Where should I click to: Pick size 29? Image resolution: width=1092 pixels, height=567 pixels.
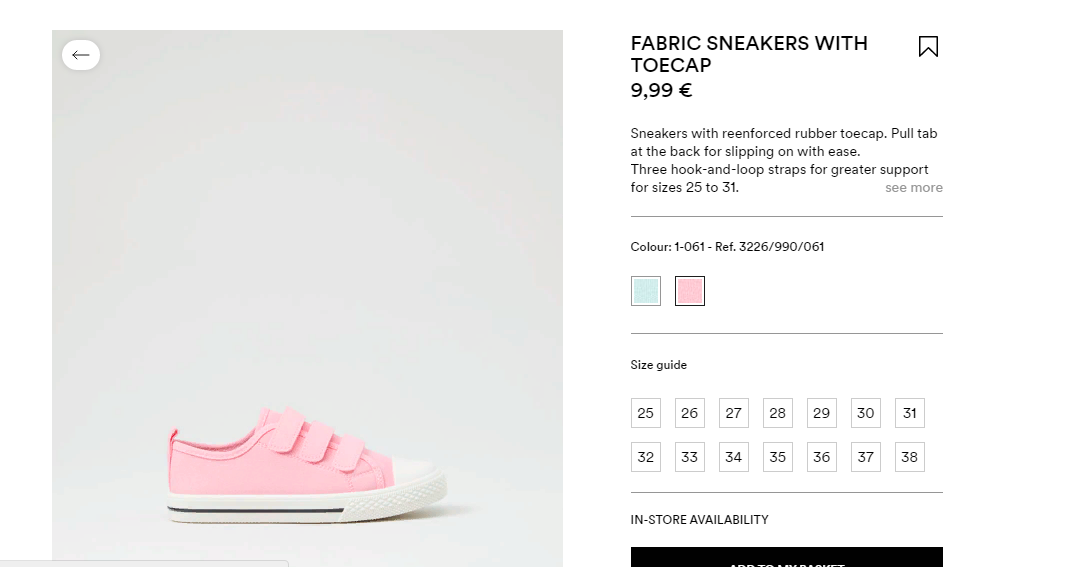pyautogui.click(x=822, y=413)
